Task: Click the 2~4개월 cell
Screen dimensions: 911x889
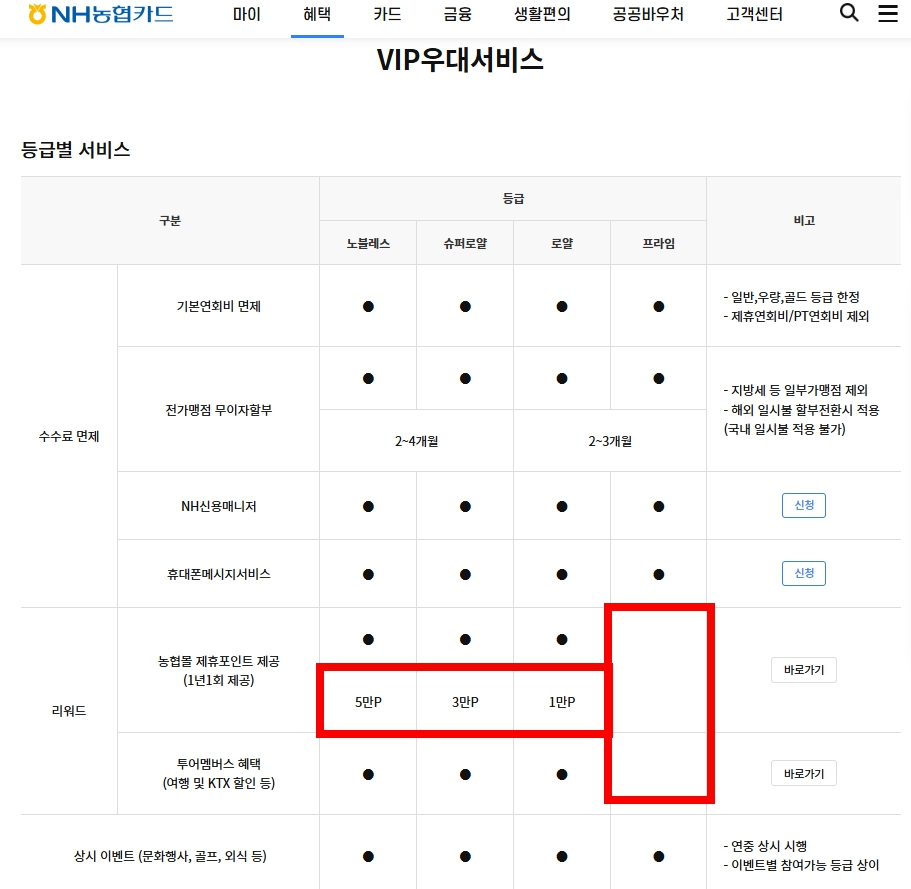Action: [x=416, y=441]
